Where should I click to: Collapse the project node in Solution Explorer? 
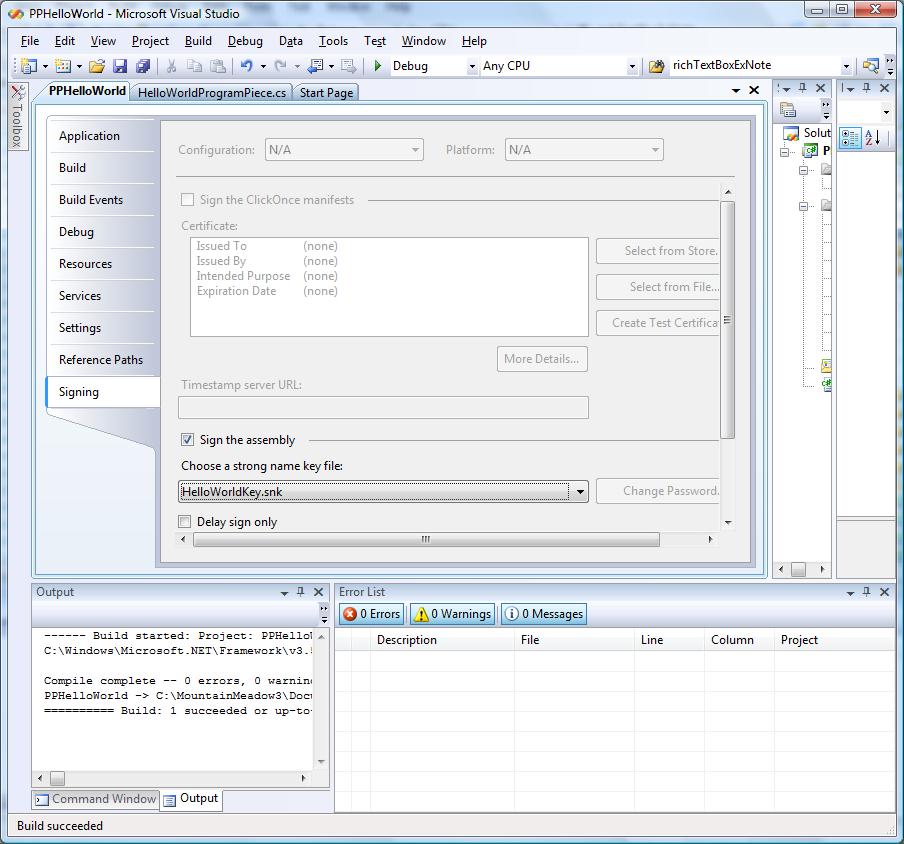coord(784,152)
